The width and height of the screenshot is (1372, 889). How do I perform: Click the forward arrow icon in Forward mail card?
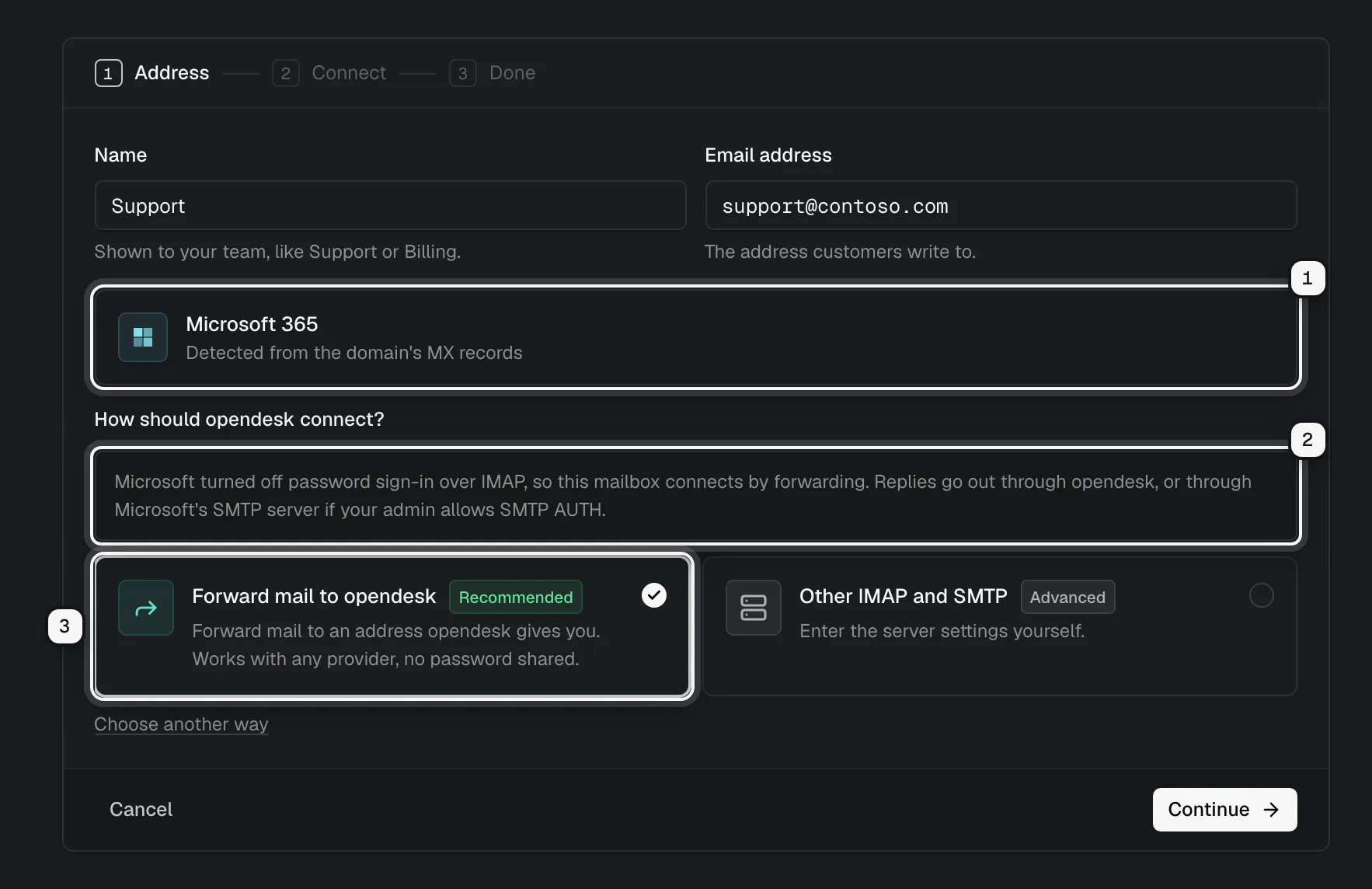coord(146,608)
